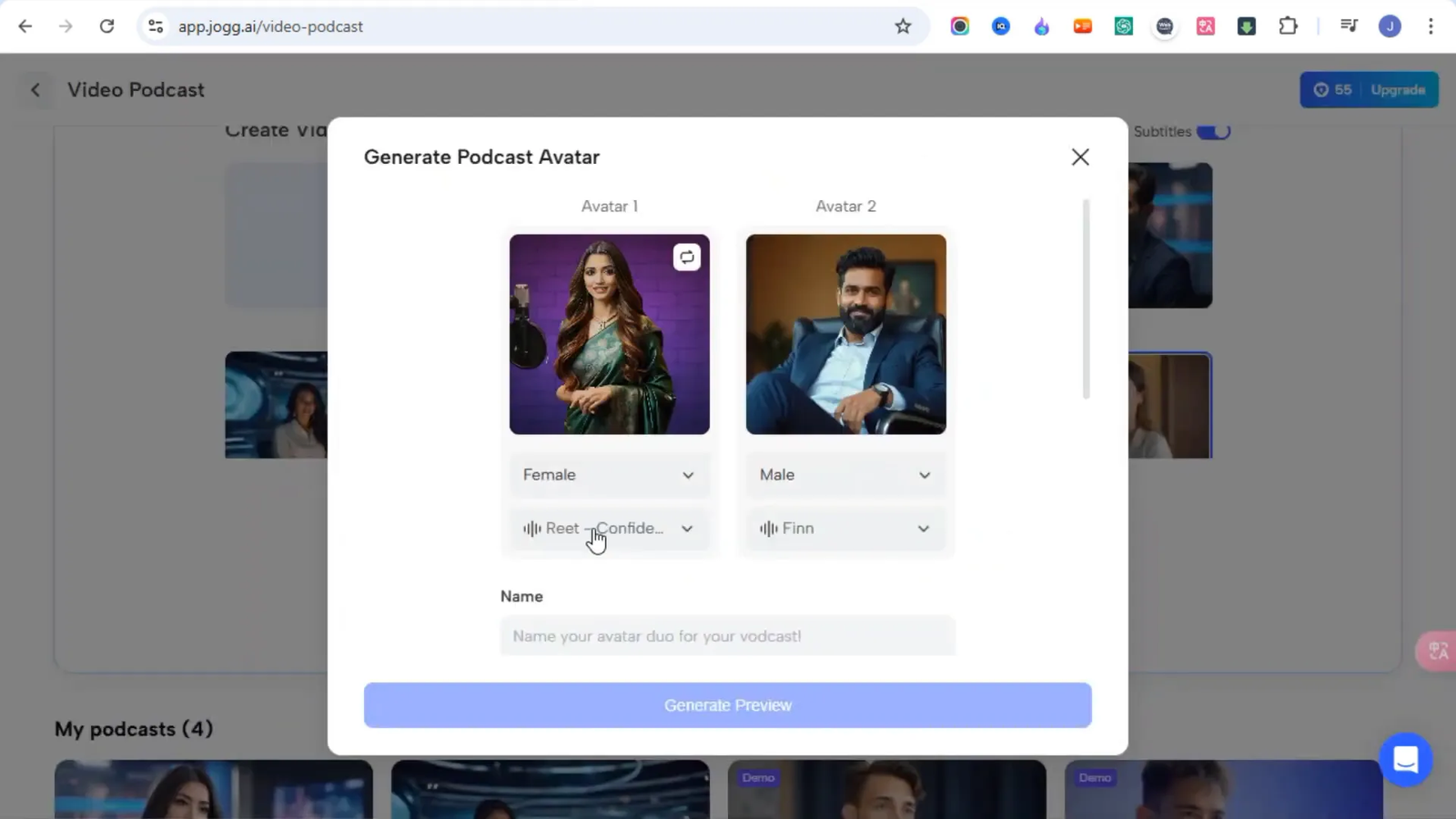Click the flame-shaped extension icon
The height and width of the screenshot is (819, 1456).
tap(1042, 26)
